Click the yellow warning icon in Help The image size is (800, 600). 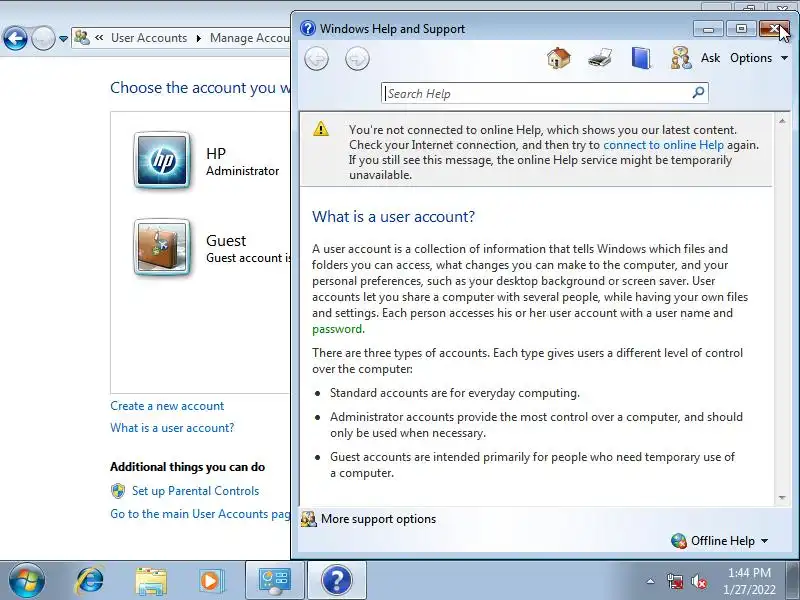tap(321, 129)
